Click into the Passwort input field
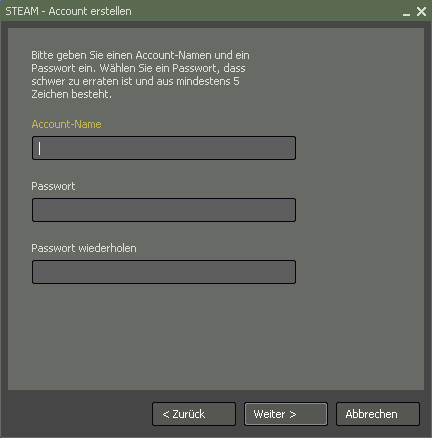432x438 pixels. [x=164, y=210]
